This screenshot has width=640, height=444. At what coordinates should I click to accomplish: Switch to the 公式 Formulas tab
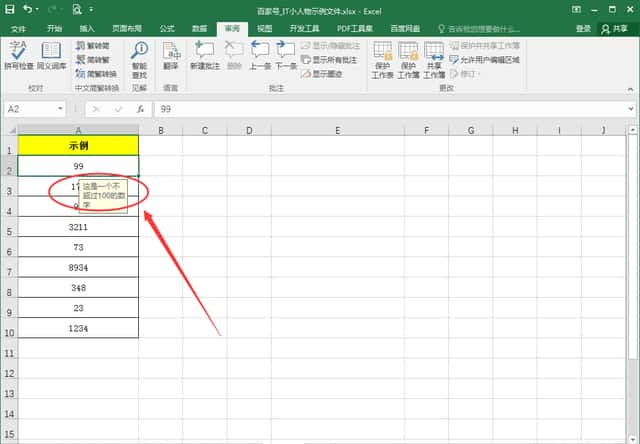[167, 29]
